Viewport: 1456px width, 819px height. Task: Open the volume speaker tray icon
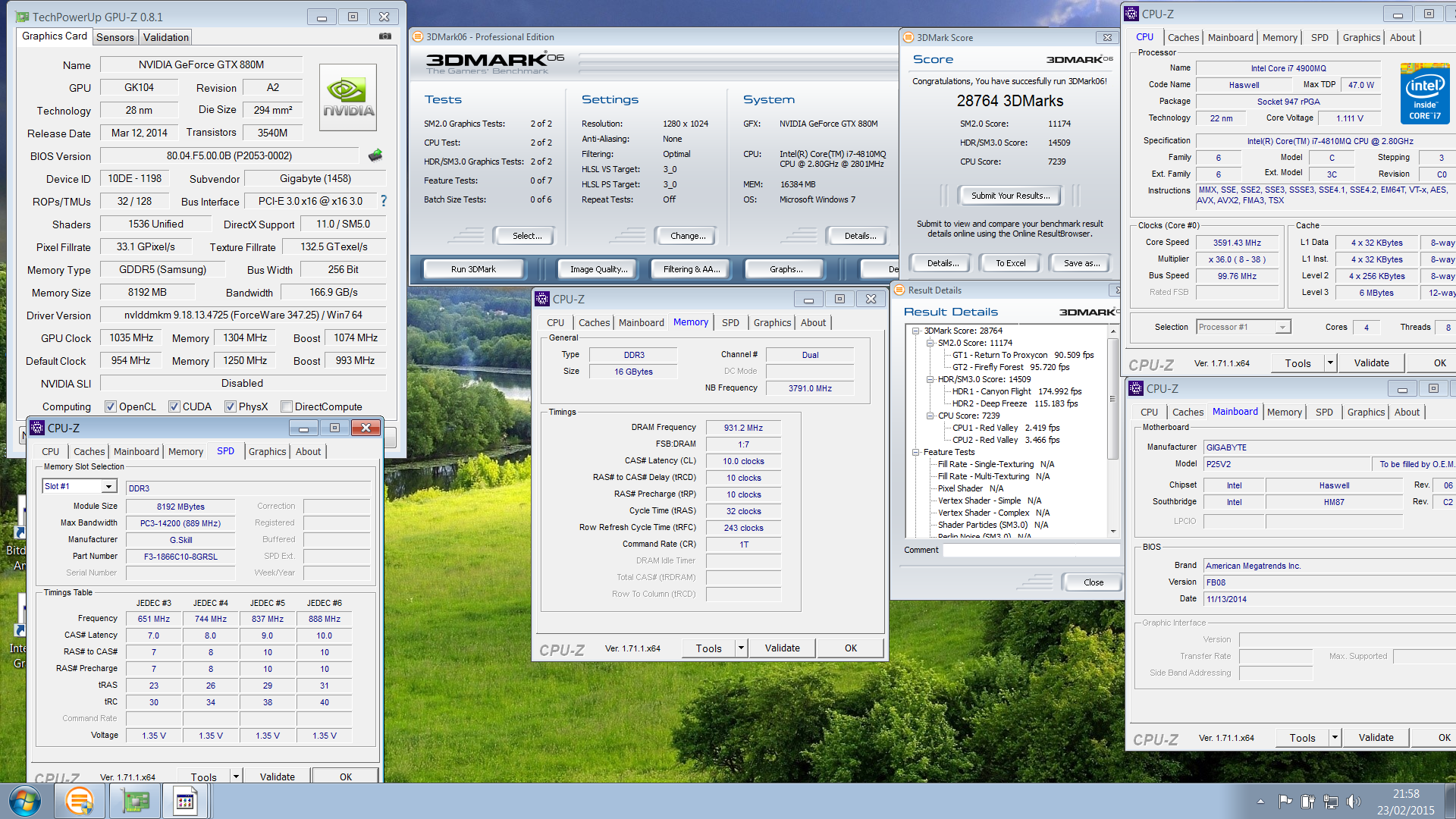coord(1354,801)
